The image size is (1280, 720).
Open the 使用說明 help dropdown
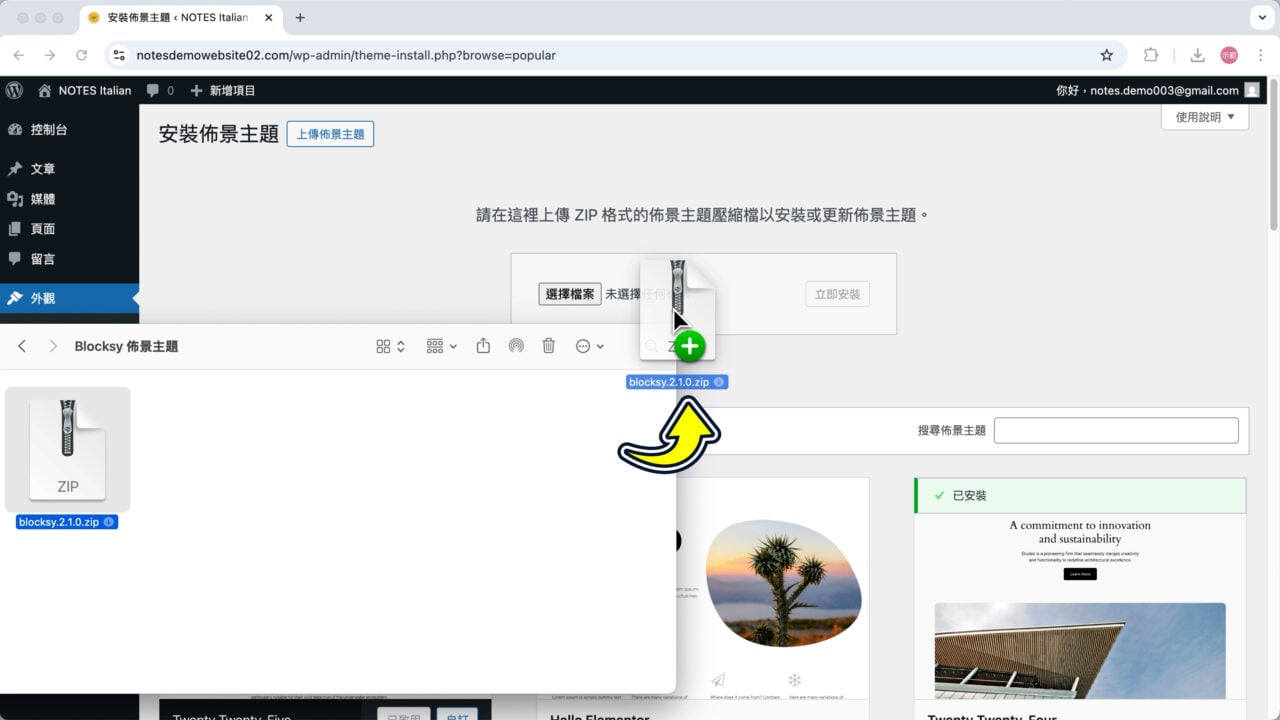[x=1204, y=116]
